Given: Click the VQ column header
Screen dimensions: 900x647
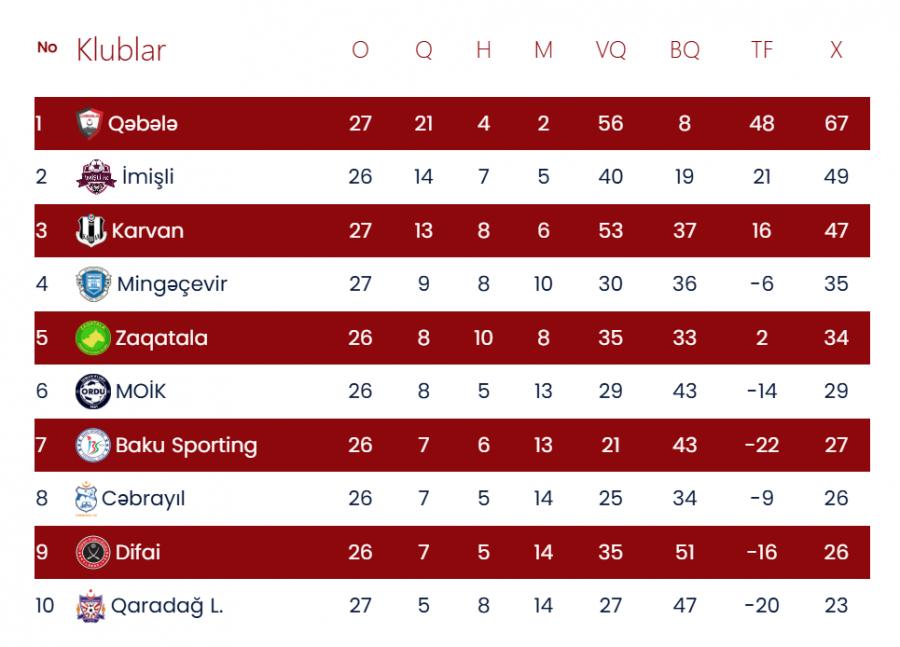Looking at the screenshot, I should click(x=611, y=50).
